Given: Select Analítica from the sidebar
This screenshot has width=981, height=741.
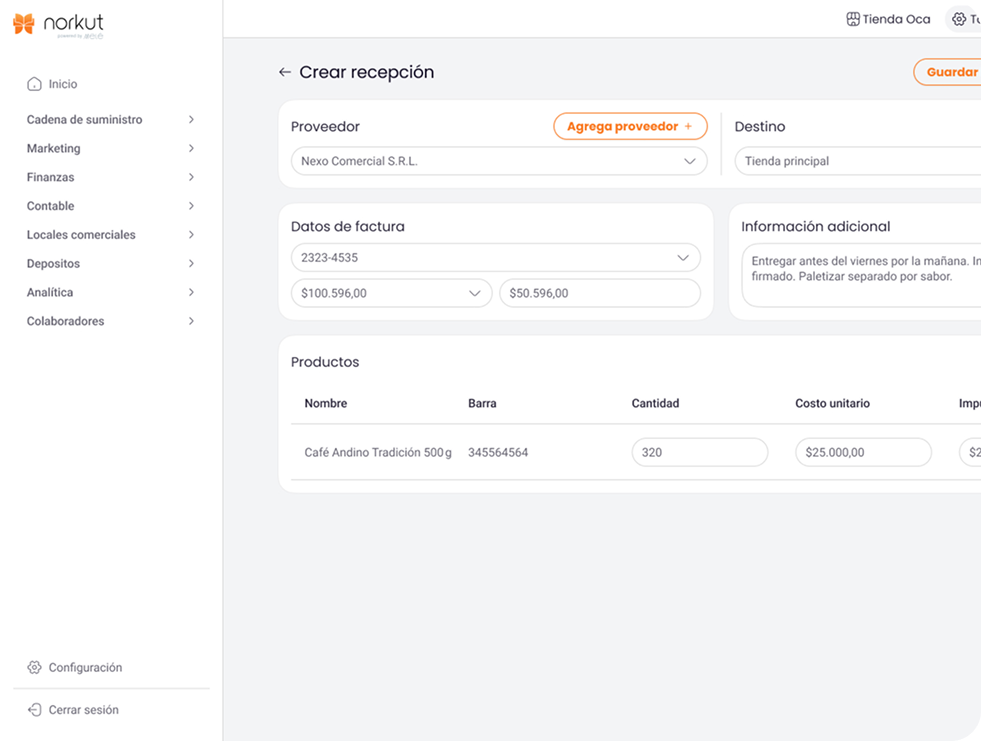Looking at the screenshot, I should coord(50,293).
